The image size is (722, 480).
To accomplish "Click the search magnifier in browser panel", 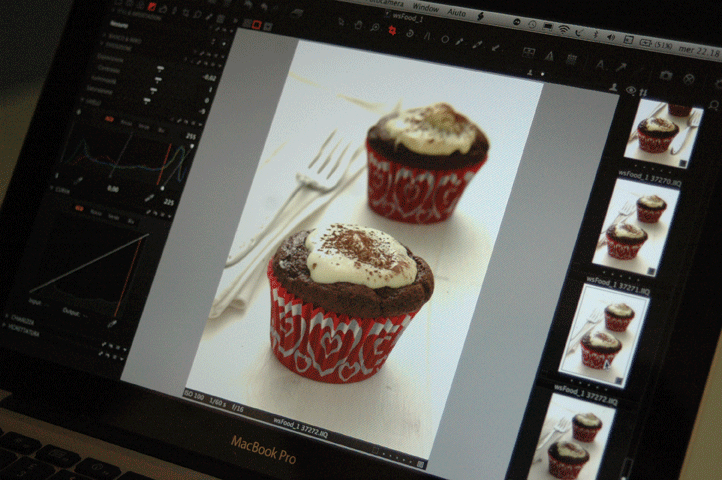I will pos(713,106).
